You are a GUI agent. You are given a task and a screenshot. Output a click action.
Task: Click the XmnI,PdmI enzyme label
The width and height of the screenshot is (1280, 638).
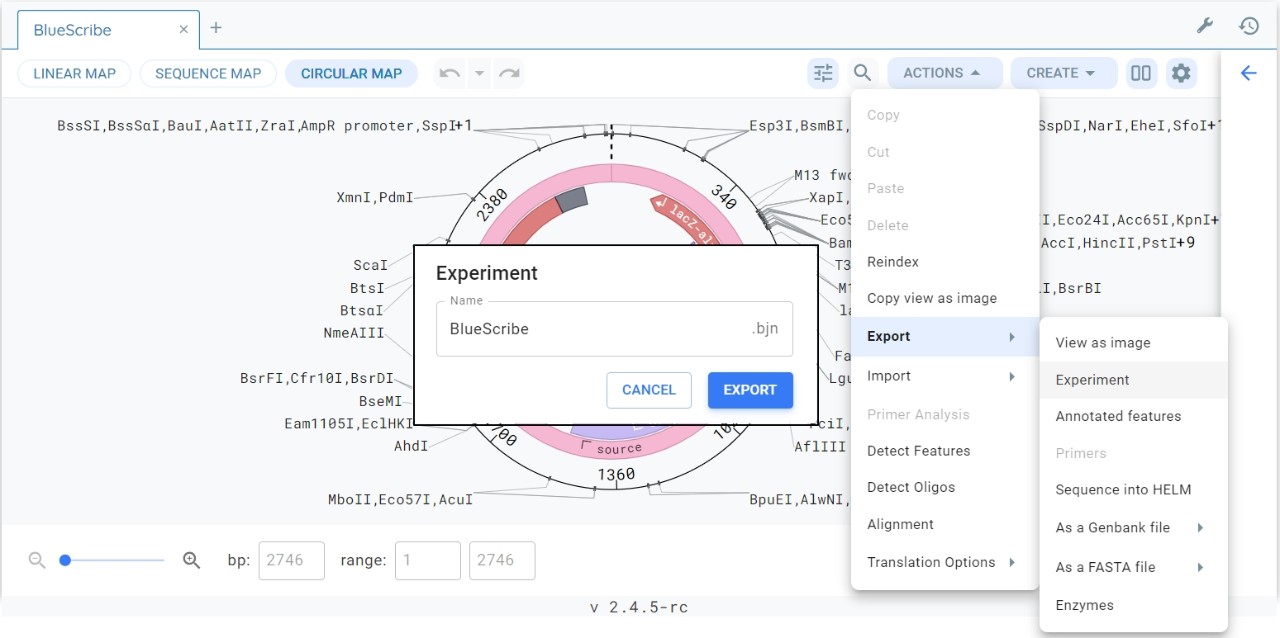[375, 198]
